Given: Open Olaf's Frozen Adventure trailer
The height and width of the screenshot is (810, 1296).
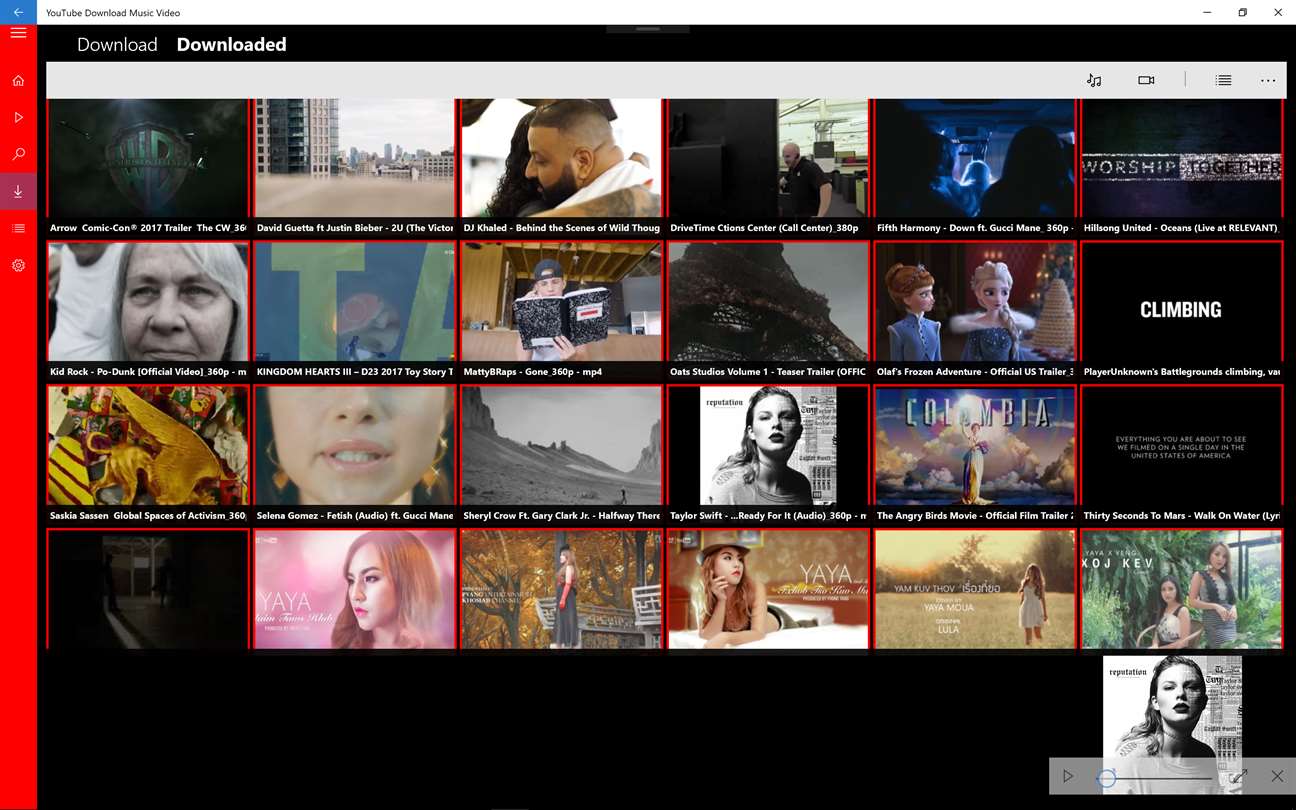Looking at the screenshot, I should click(975, 311).
